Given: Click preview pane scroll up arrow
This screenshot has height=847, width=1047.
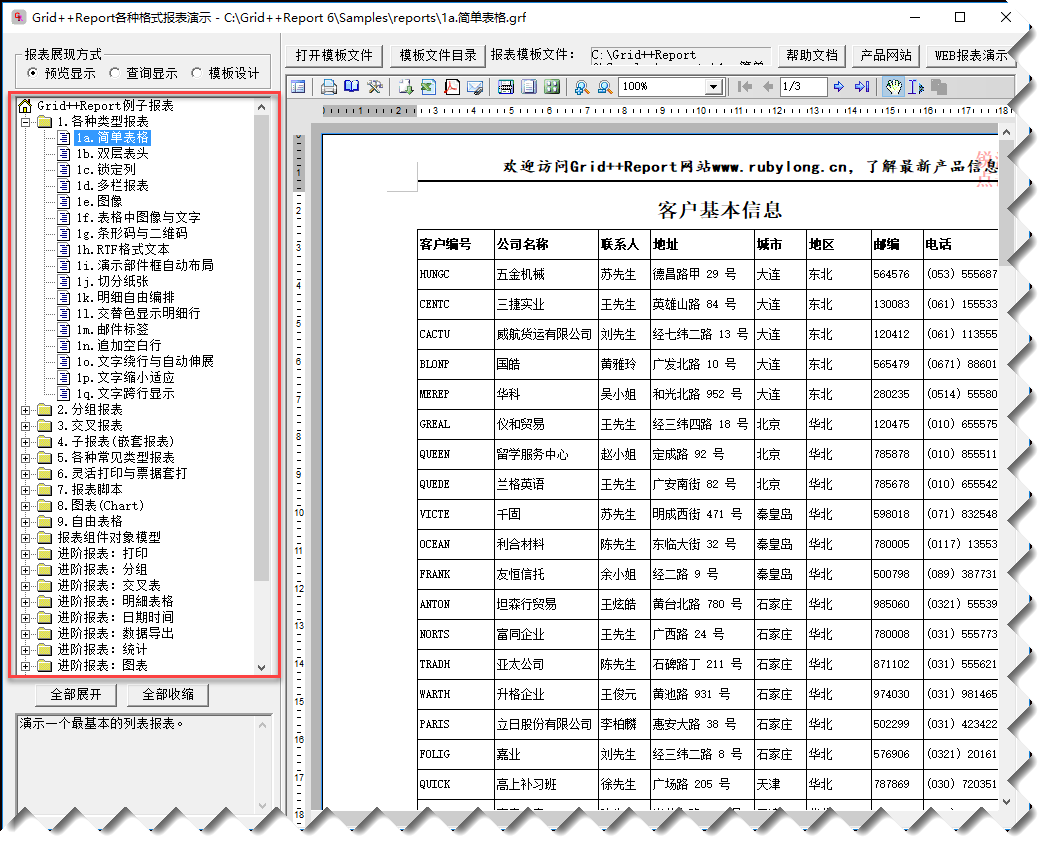Looking at the screenshot, I should pyautogui.click(x=1006, y=133).
